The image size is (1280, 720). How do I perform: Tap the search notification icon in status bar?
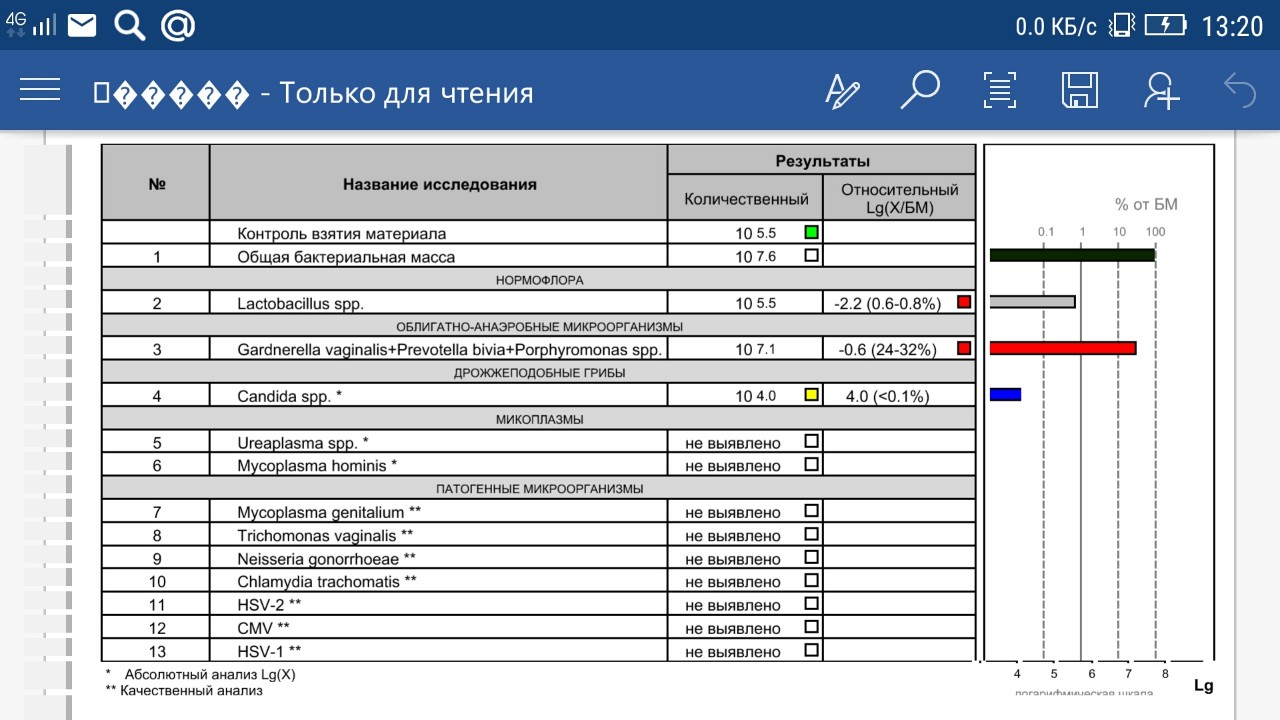pyautogui.click(x=130, y=25)
